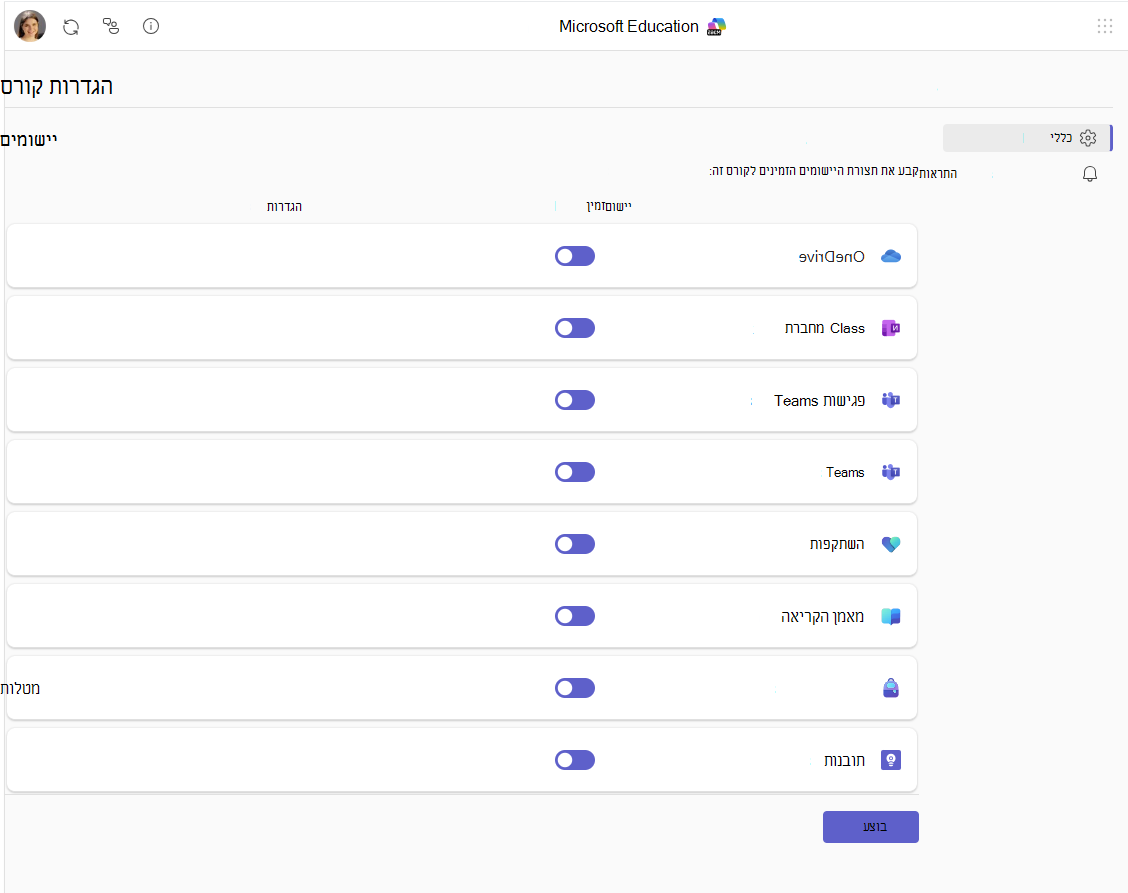Image resolution: width=1128 pixels, height=893 pixels.
Task: Click the OneDrive cloud icon
Action: 891,256
